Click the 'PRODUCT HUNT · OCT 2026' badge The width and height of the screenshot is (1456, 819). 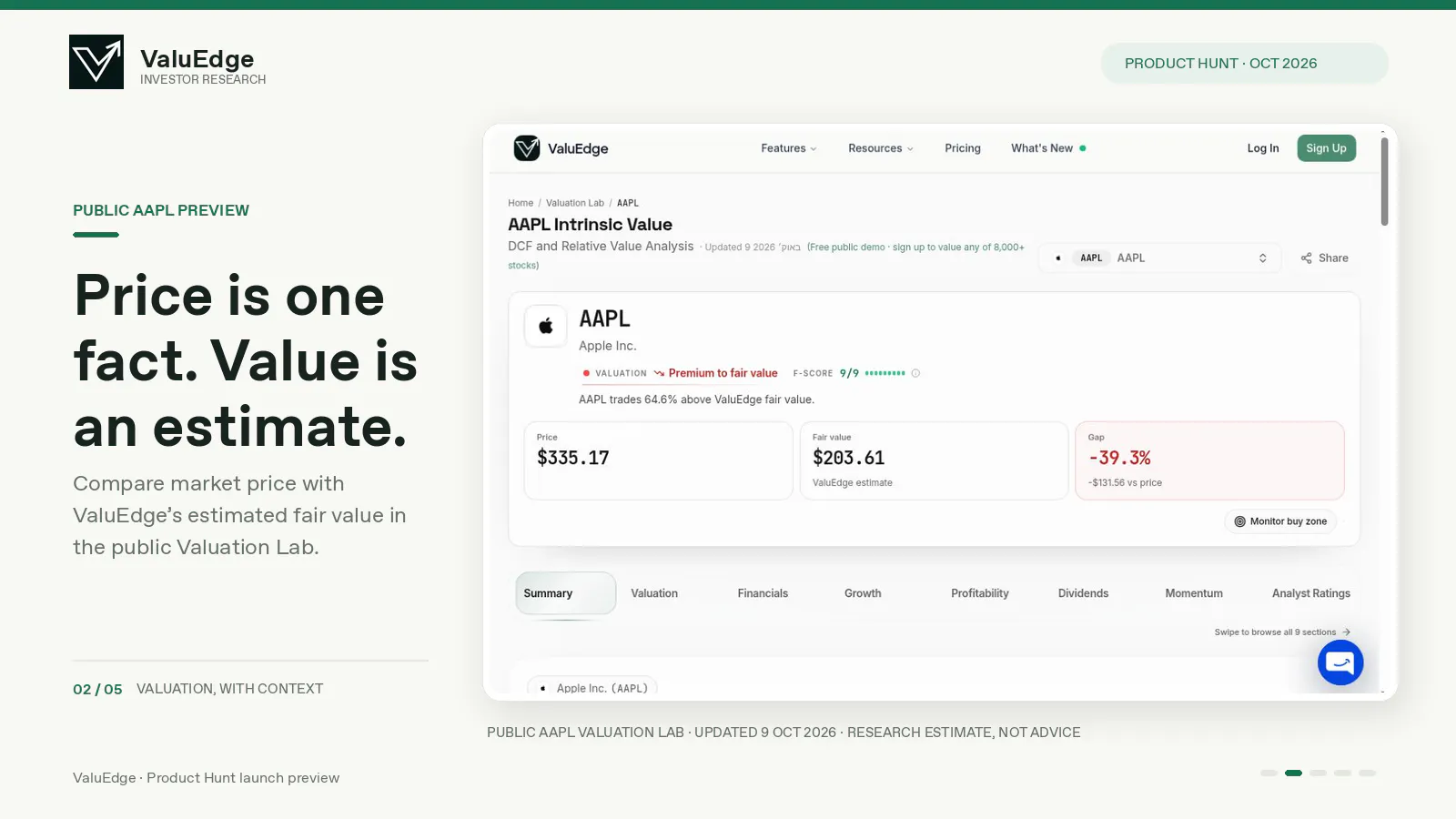pos(1245,64)
